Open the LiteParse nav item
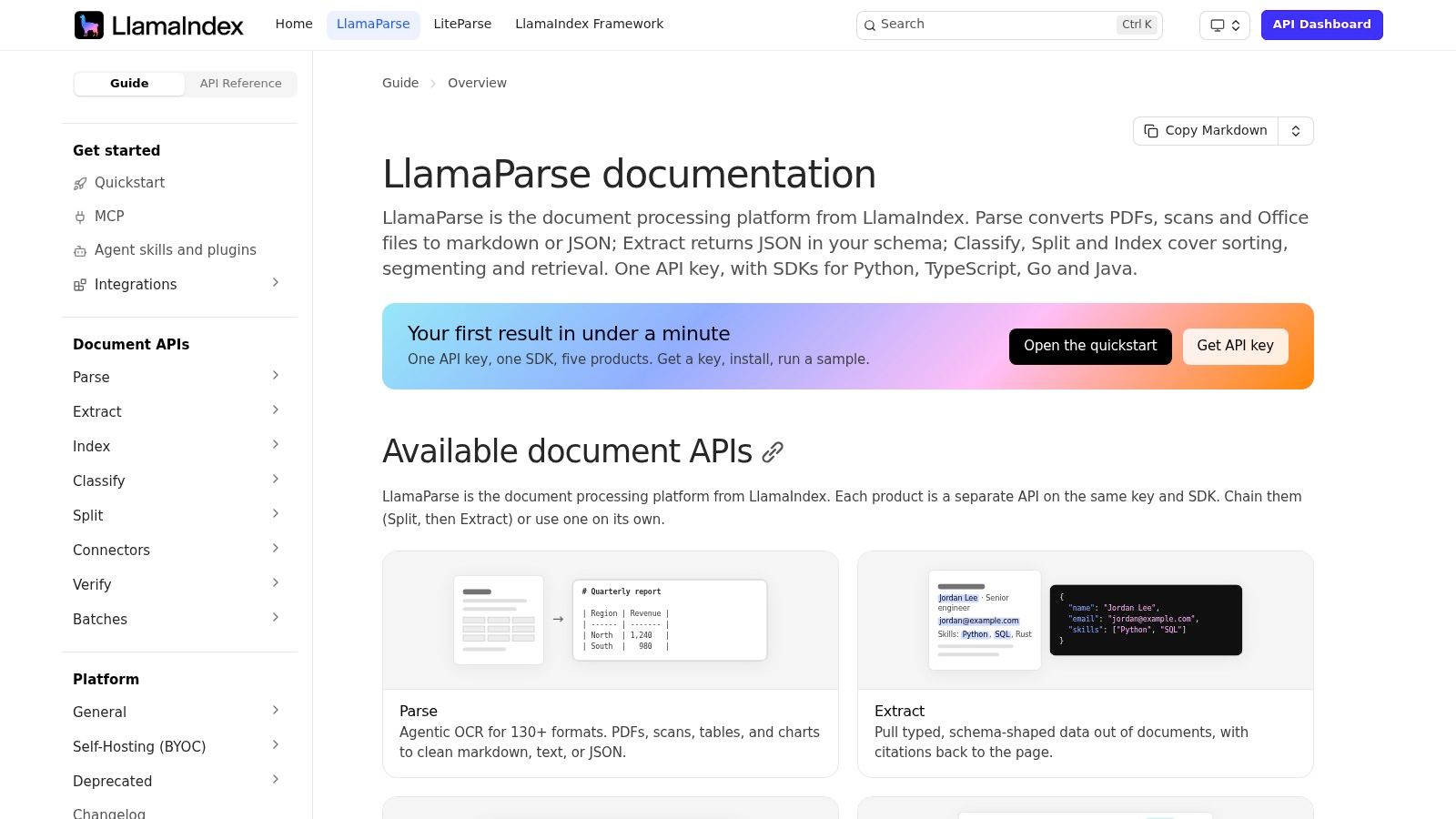 (462, 25)
